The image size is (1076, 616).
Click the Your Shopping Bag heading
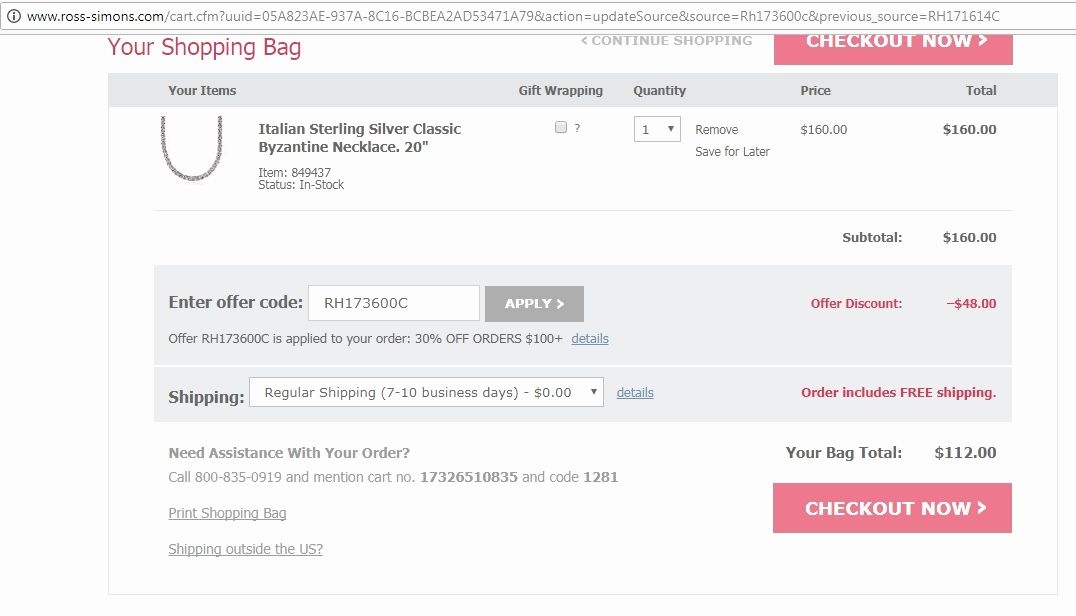204,47
